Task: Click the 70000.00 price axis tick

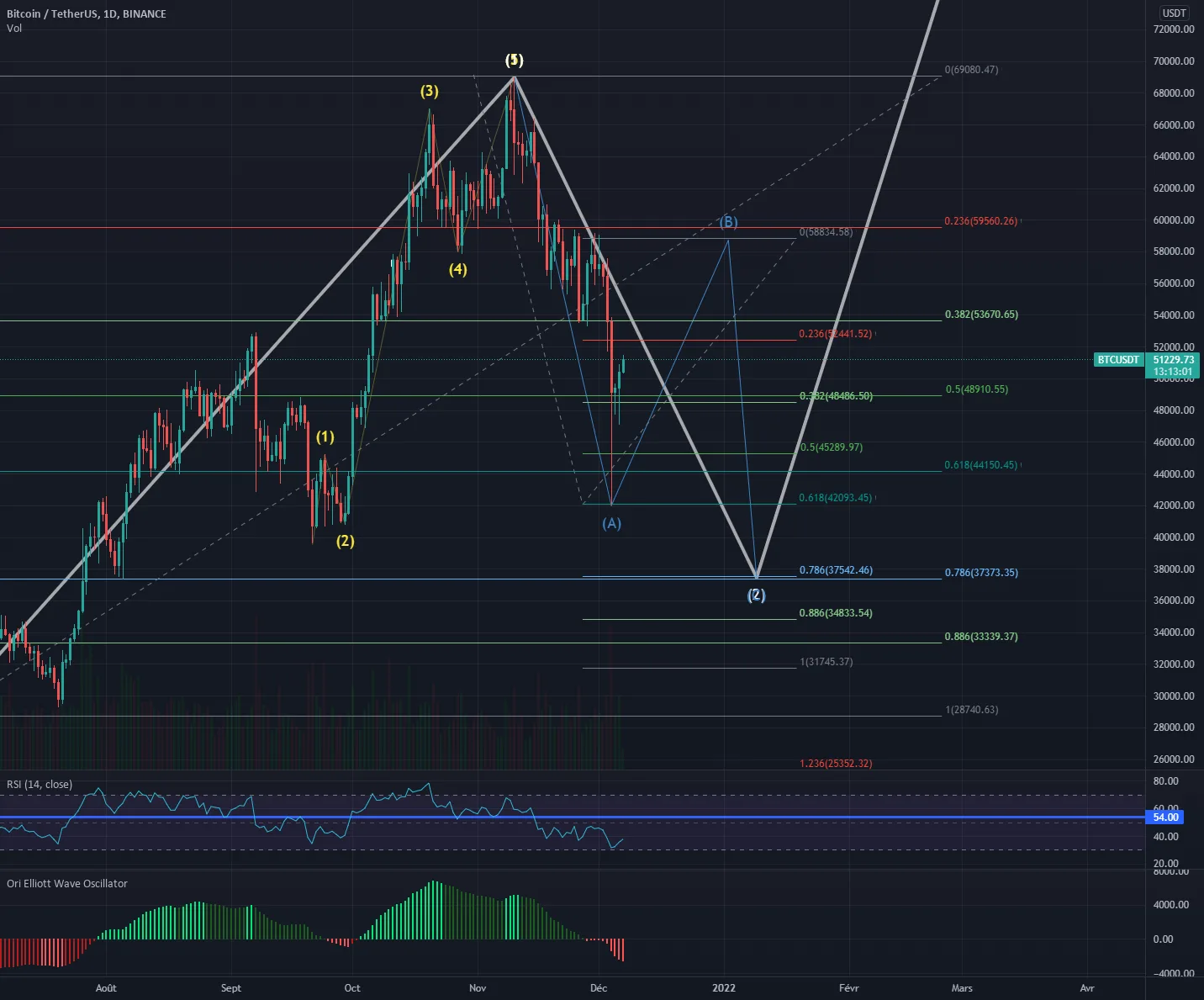Action: coord(1174,61)
